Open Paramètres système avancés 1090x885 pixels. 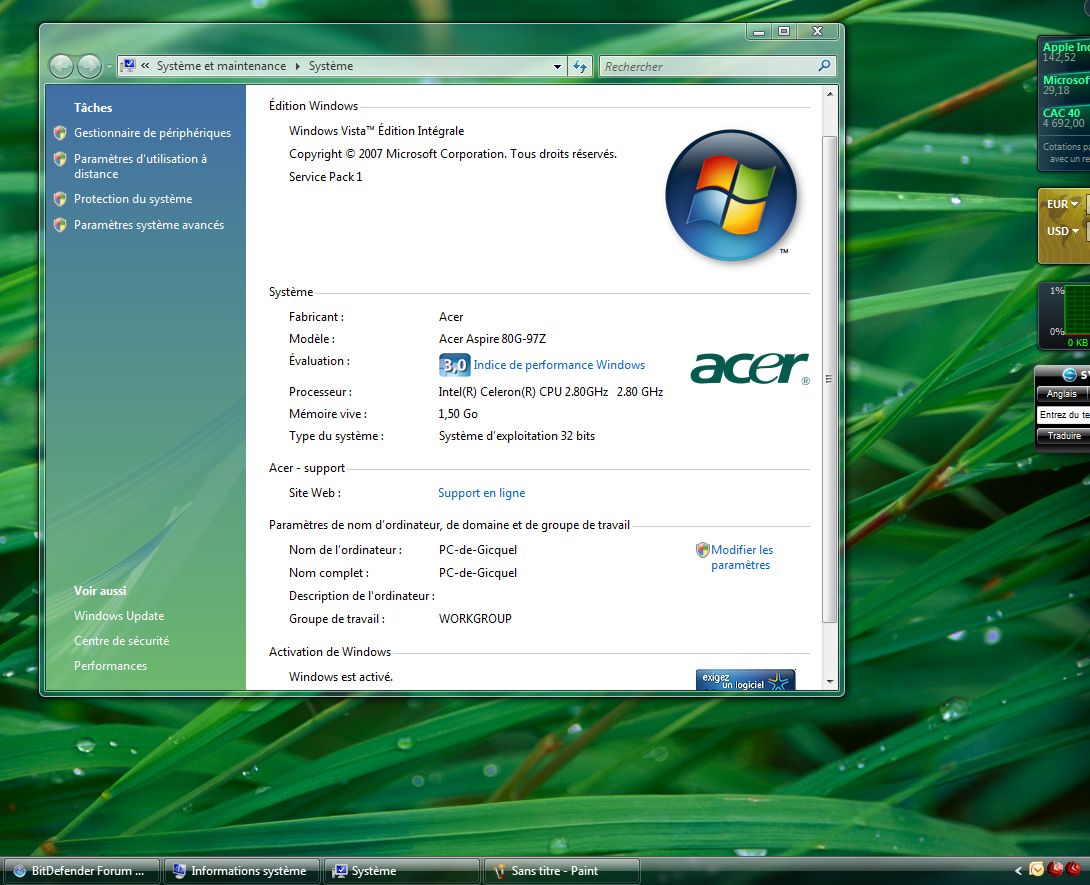click(x=149, y=225)
